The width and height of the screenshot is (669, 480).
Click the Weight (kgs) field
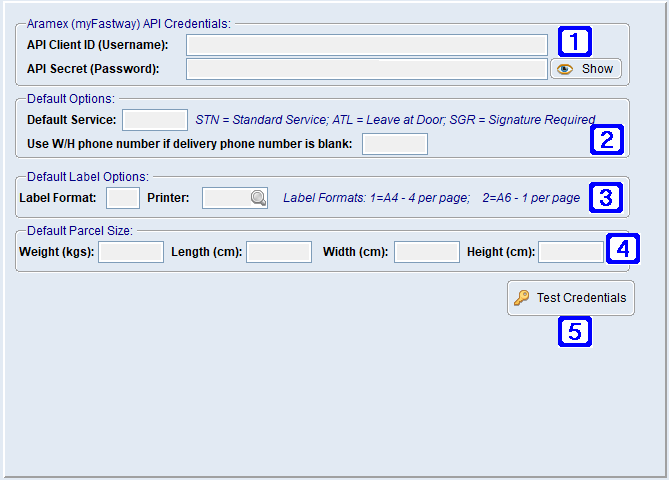tap(131, 252)
